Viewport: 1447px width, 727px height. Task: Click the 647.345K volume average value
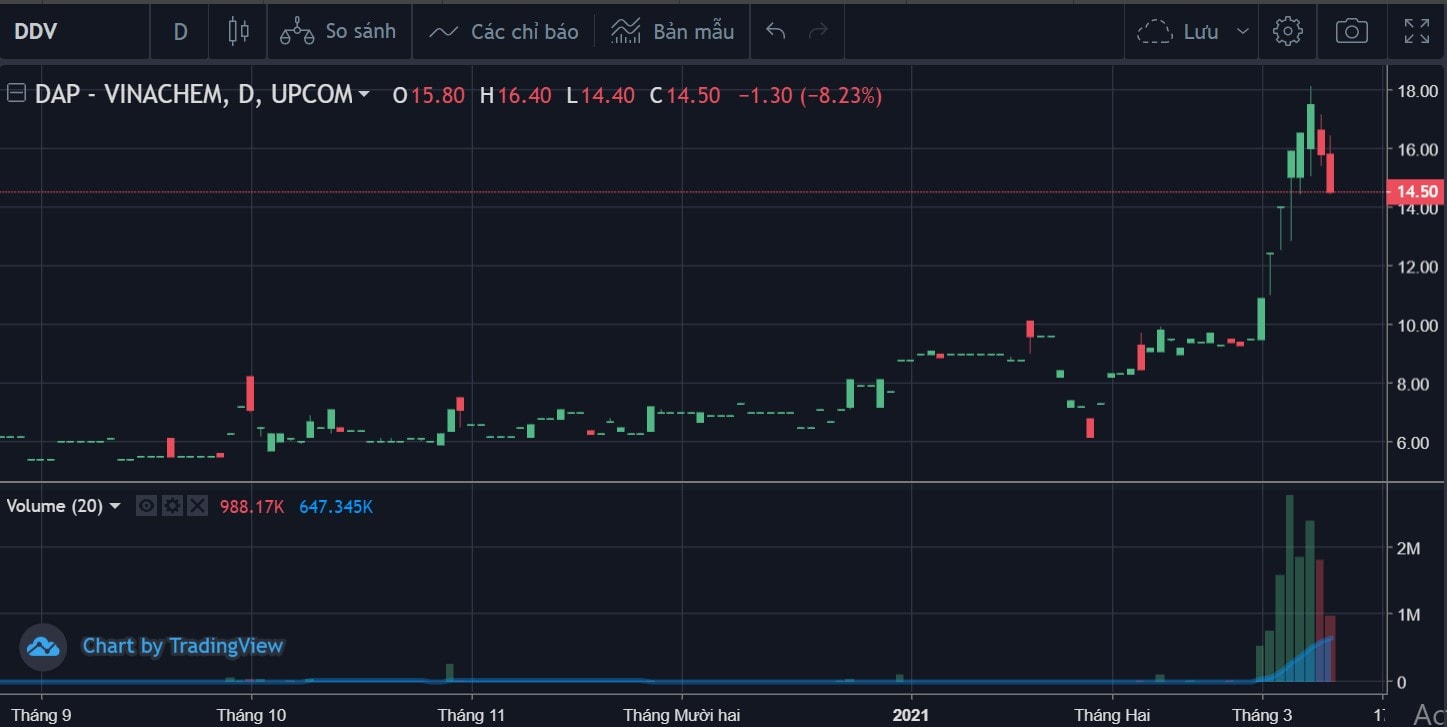click(x=336, y=507)
